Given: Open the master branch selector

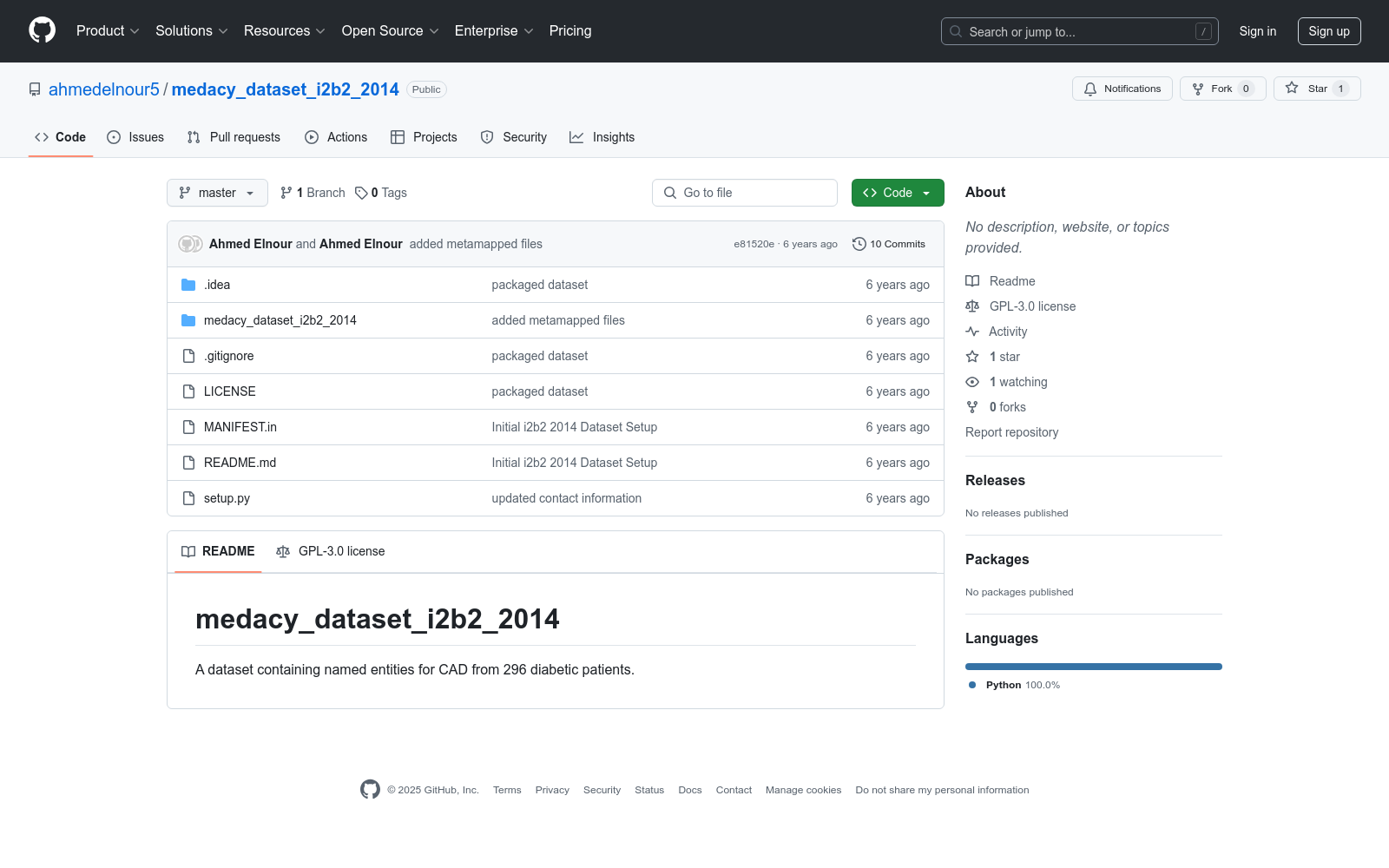Looking at the screenshot, I should click(x=217, y=193).
